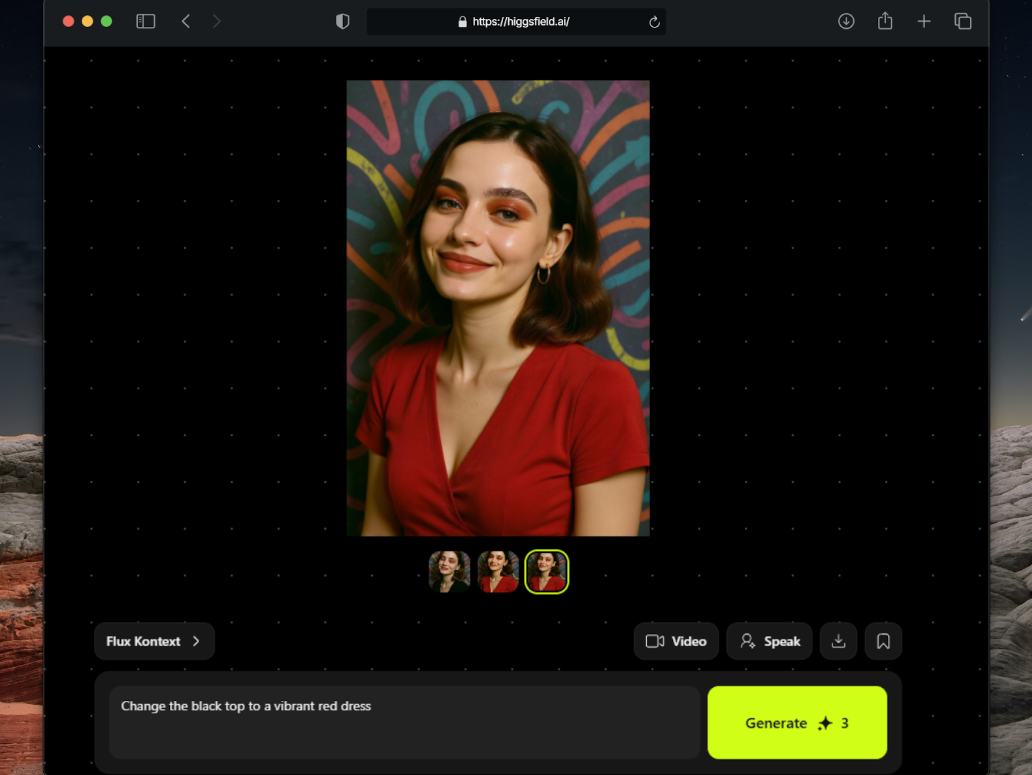Click the Safari share icon

885,21
